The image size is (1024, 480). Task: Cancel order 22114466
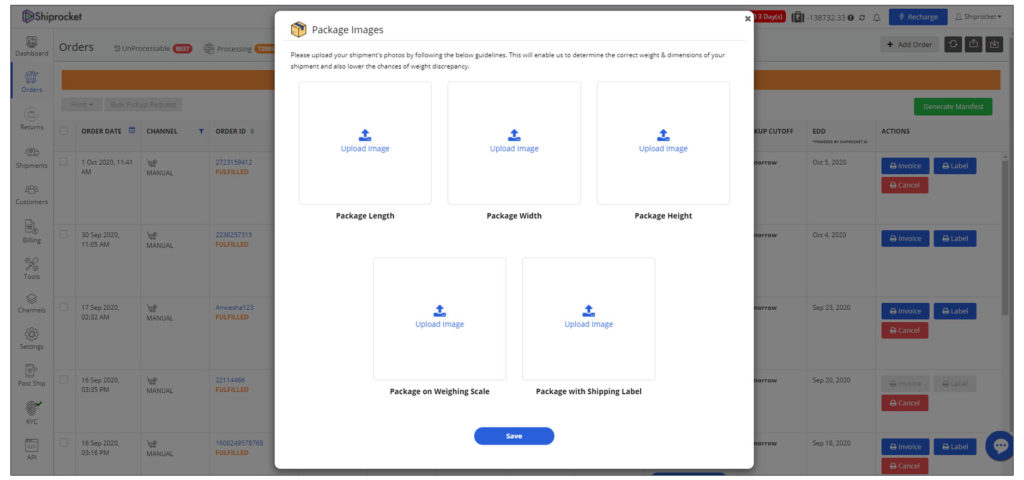tap(904, 403)
